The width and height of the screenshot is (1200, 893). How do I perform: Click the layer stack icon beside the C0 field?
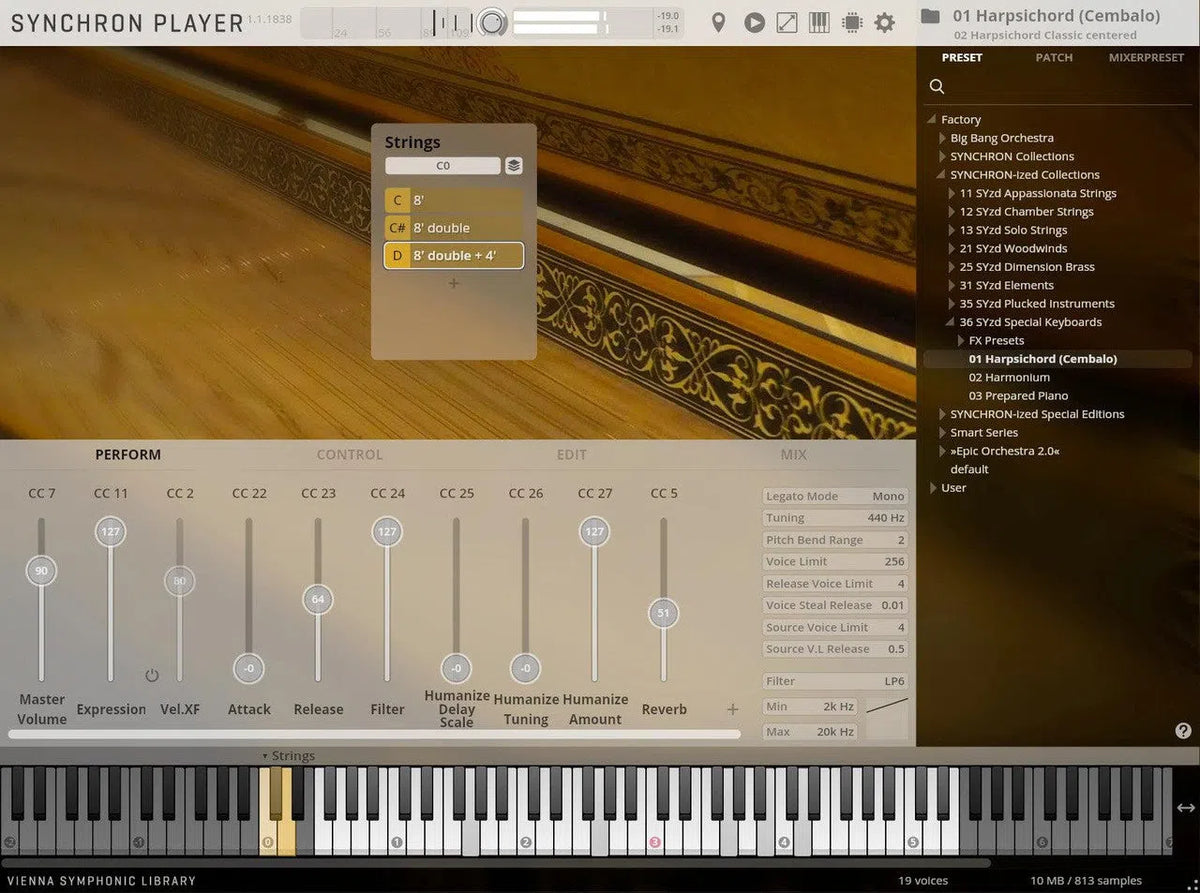514,165
